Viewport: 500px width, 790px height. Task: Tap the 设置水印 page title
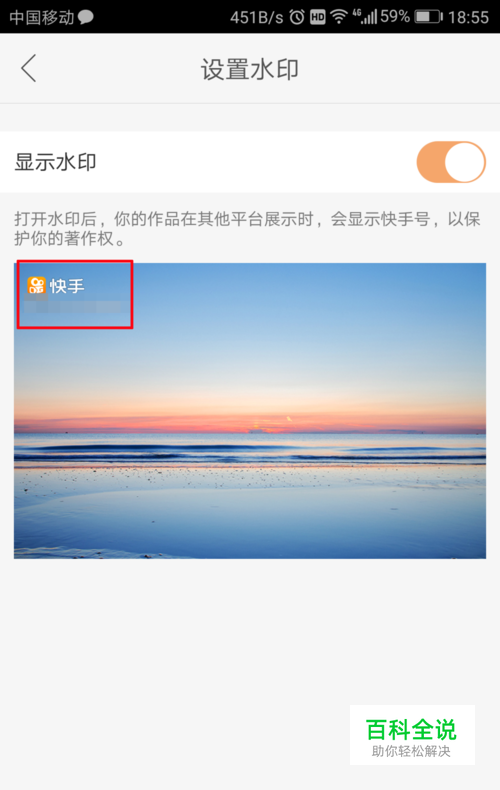click(x=250, y=69)
